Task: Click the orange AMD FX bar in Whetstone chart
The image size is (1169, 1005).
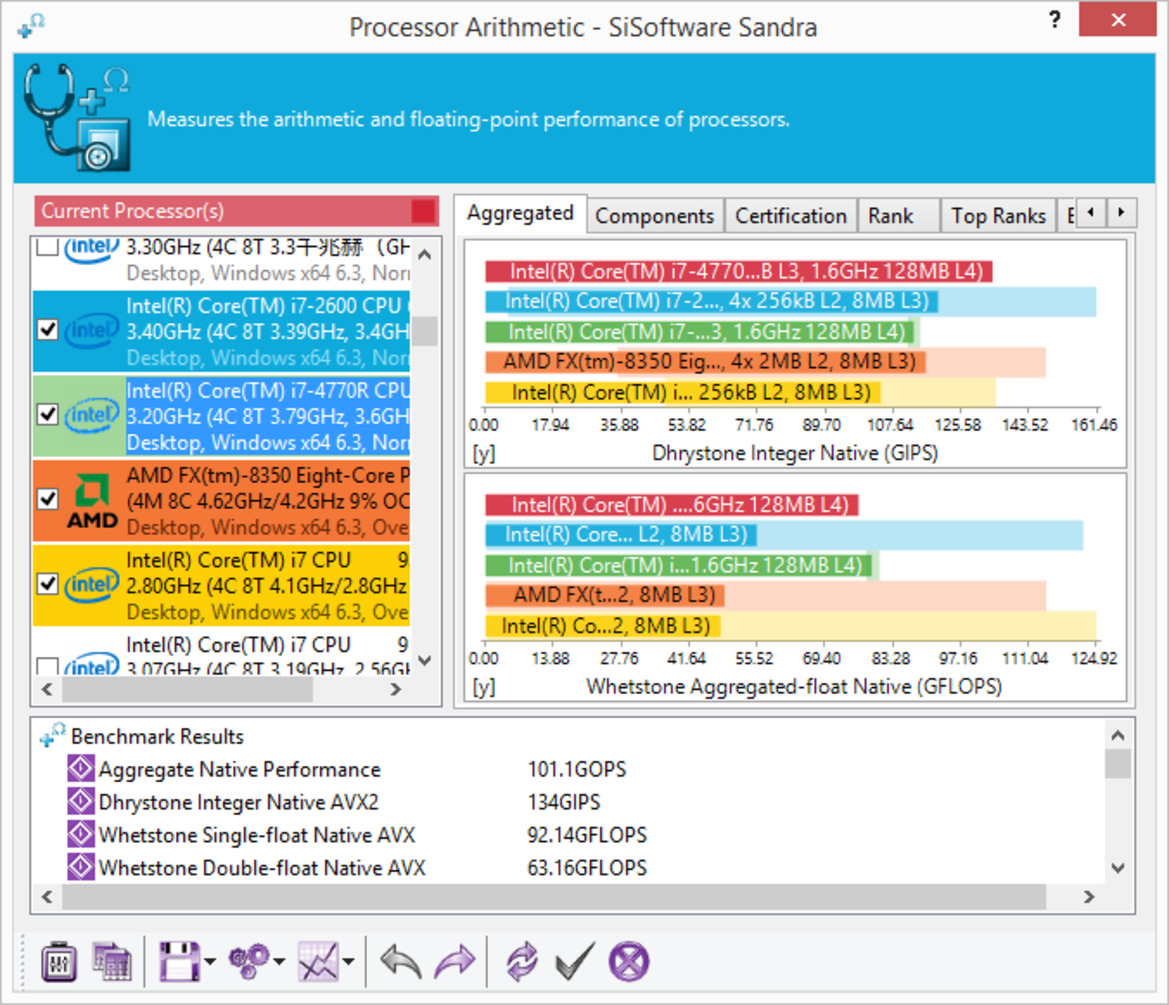Action: 604,595
